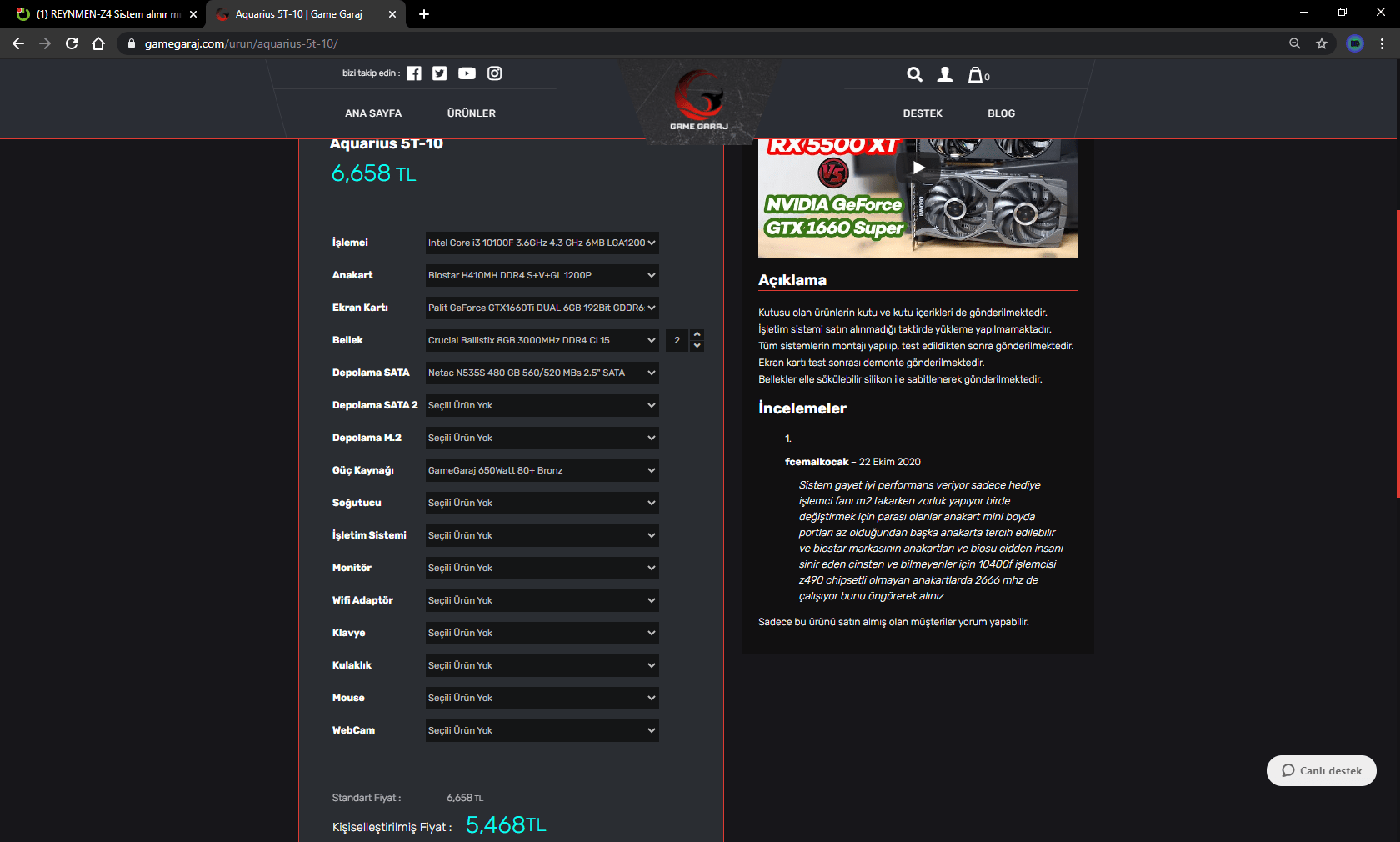Open Game Garaj Facebook page icon
Screen dimensions: 1400x842
414,73
